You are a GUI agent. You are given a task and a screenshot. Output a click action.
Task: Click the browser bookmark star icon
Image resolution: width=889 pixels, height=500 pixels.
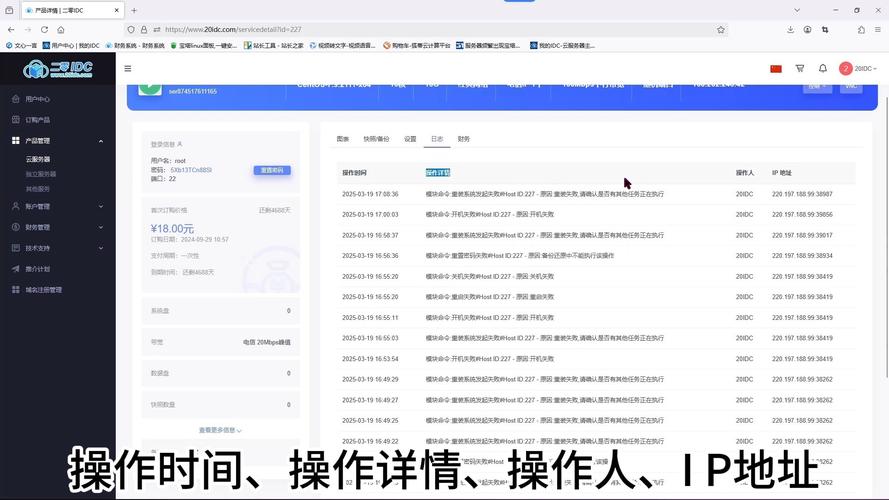(720, 30)
